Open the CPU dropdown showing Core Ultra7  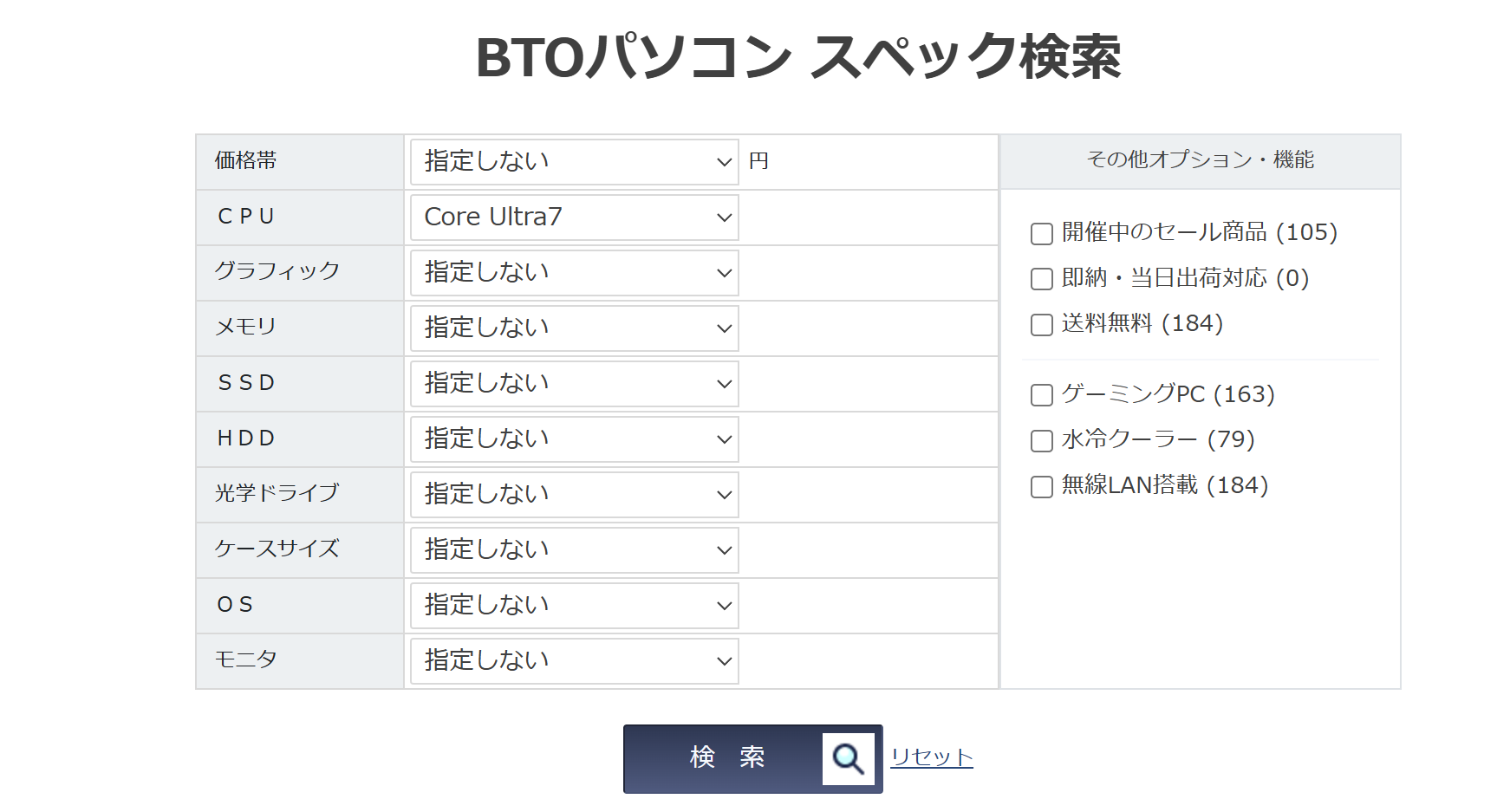[574, 218]
